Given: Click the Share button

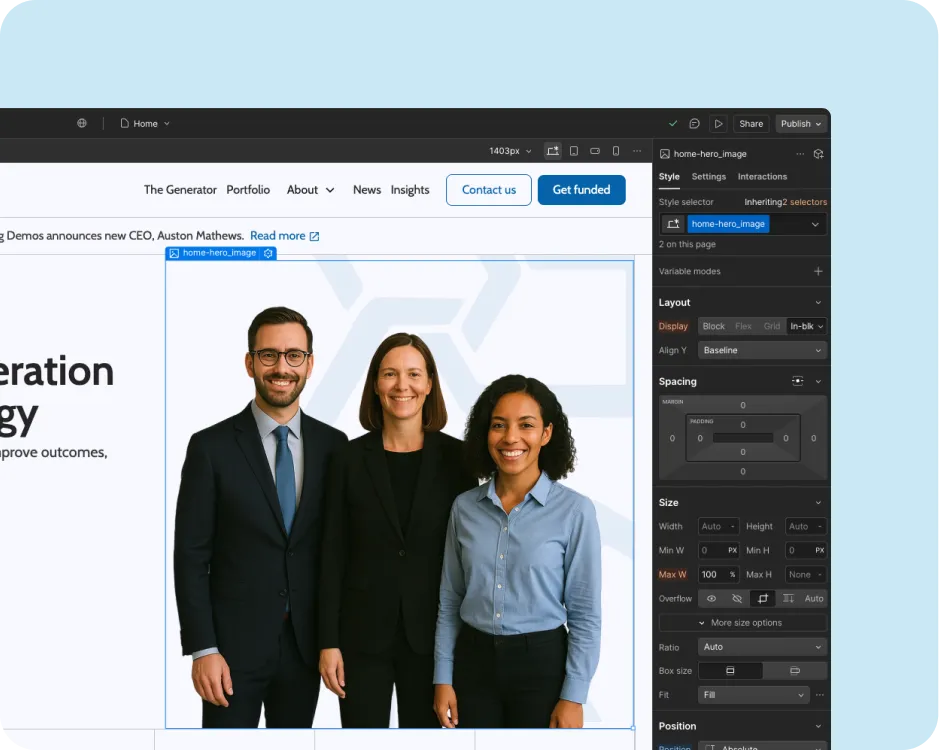Looking at the screenshot, I should tap(751, 123).
